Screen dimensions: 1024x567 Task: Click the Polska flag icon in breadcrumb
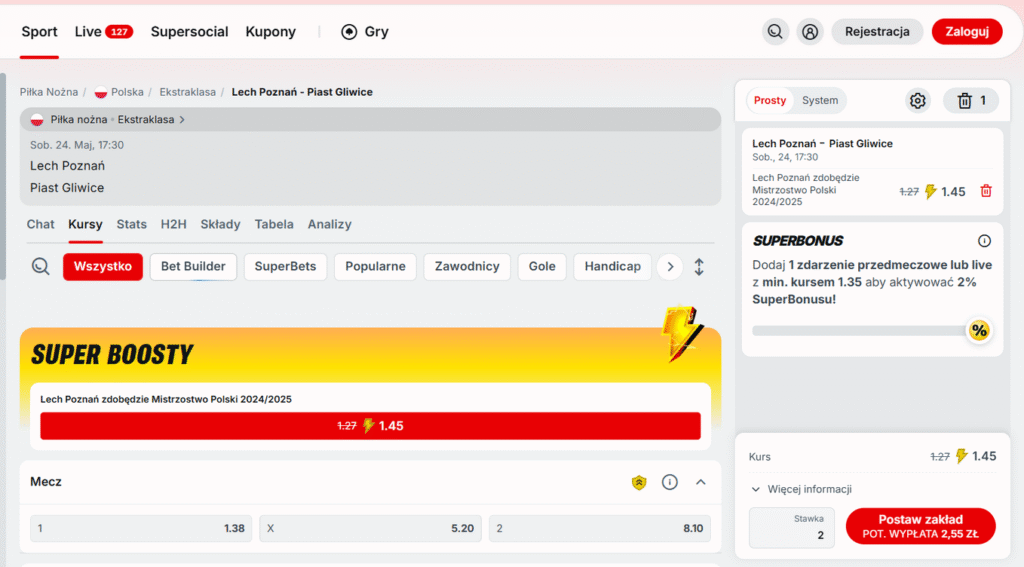[101, 92]
